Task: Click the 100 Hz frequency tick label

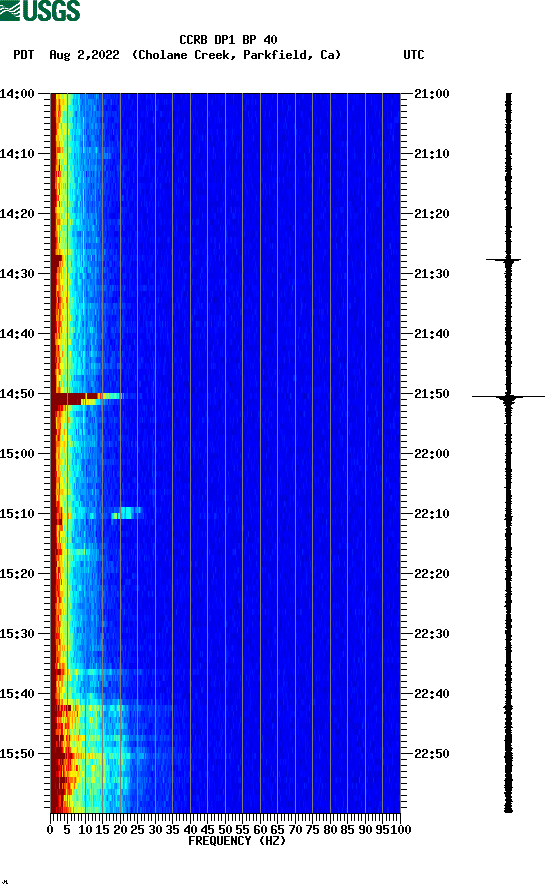Action: (400, 830)
